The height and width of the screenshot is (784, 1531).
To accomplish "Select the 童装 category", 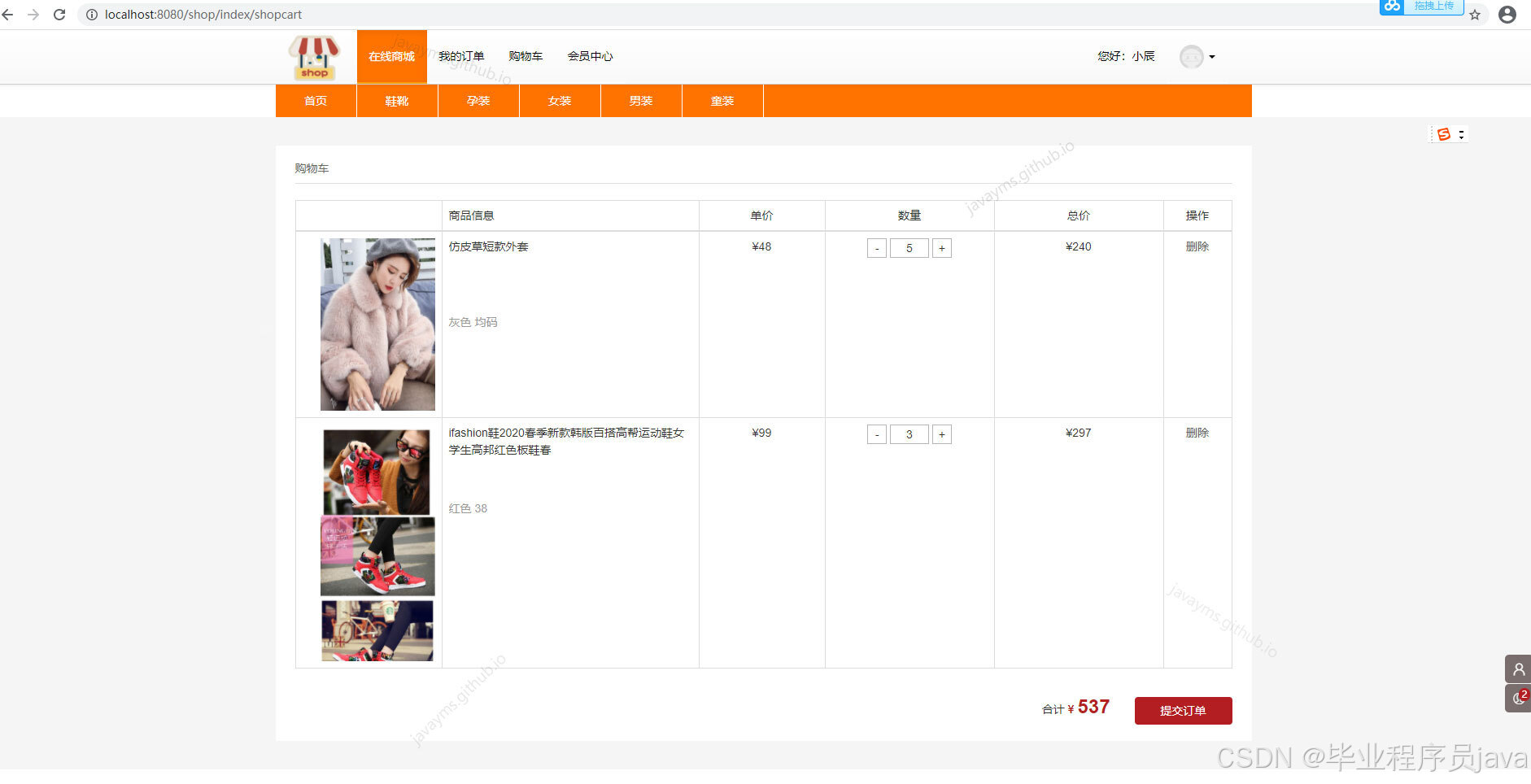I will (x=722, y=101).
